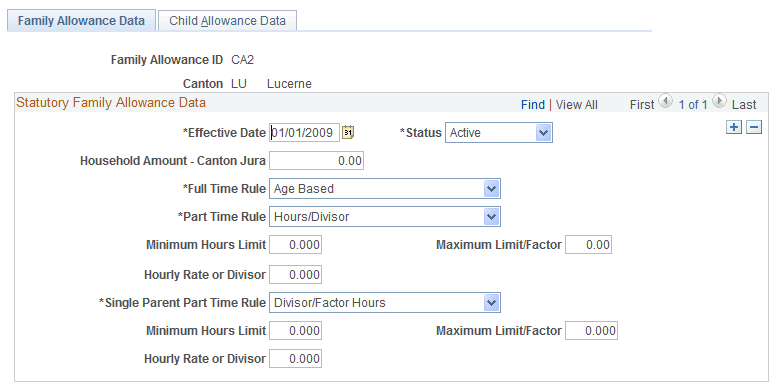Switch to Family Allowance Data tab
This screenshot has height=388, width=777.
[81, 21]
